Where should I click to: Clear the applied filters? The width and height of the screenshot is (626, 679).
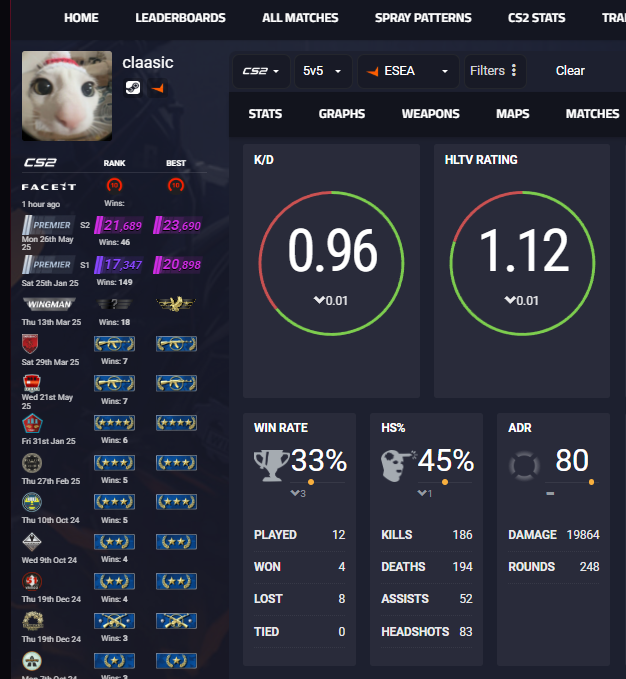coord(570,71)
